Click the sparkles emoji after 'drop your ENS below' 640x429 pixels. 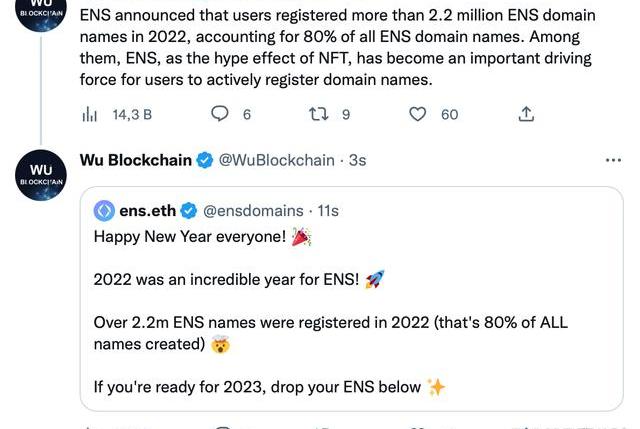(x=436, y=386)
